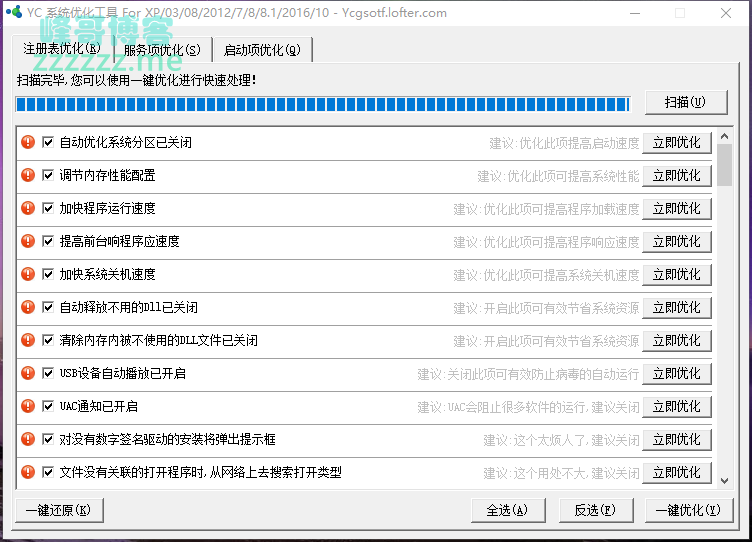Click the list scrollbar down arrow
The width and height of the screenshot is (752, 542).
725,480
